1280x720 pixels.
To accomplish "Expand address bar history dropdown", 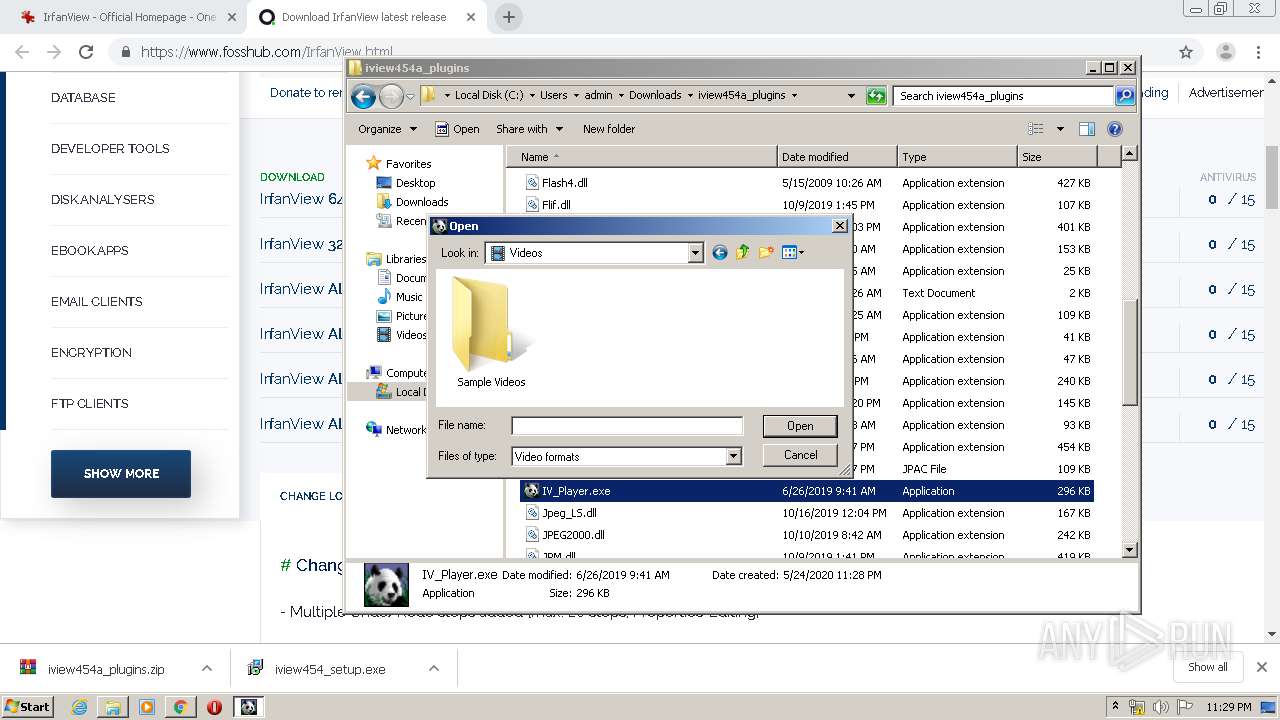I will pyautogui.click(x=851, y=96).
